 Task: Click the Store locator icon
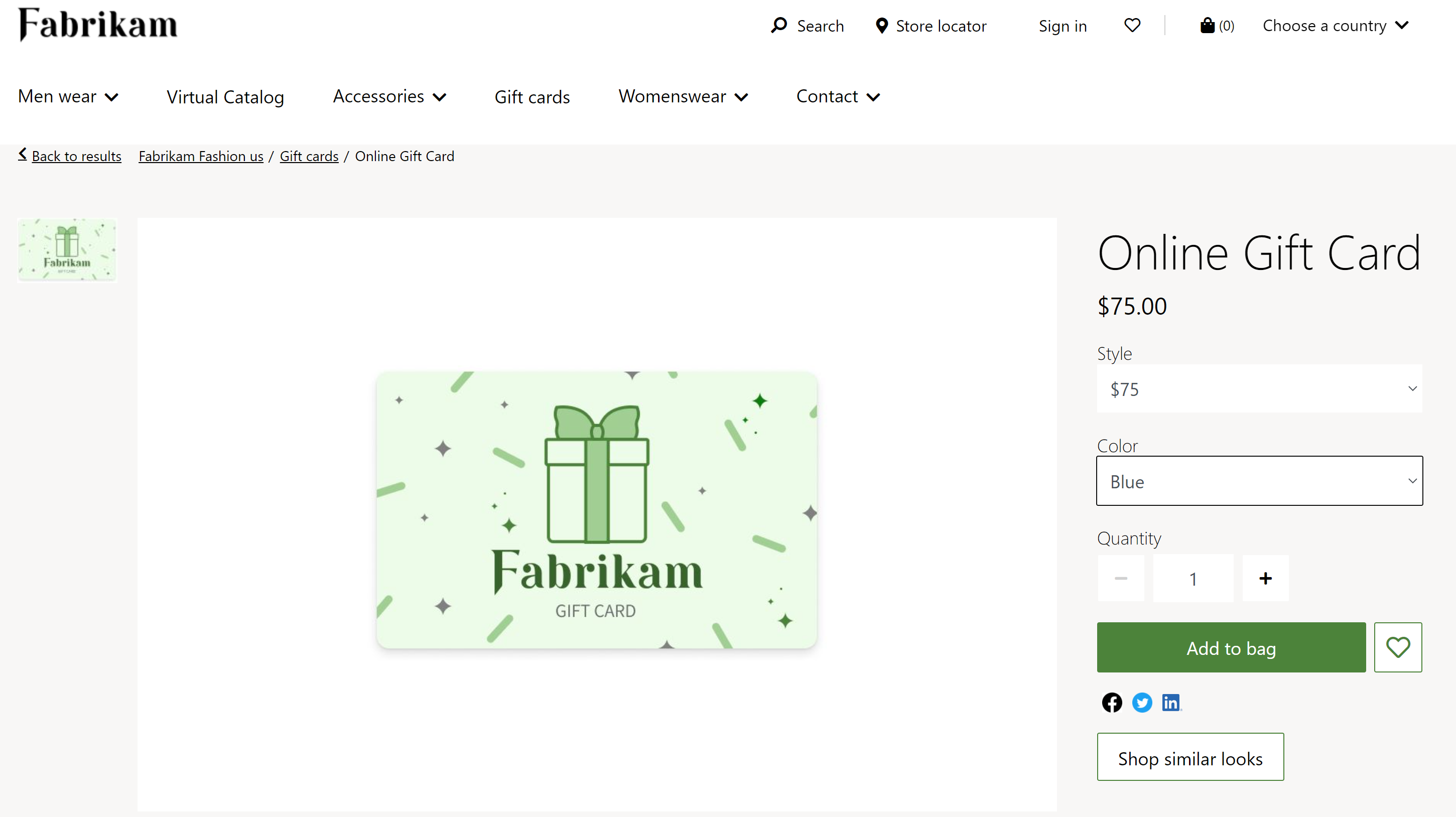point(881,25)
